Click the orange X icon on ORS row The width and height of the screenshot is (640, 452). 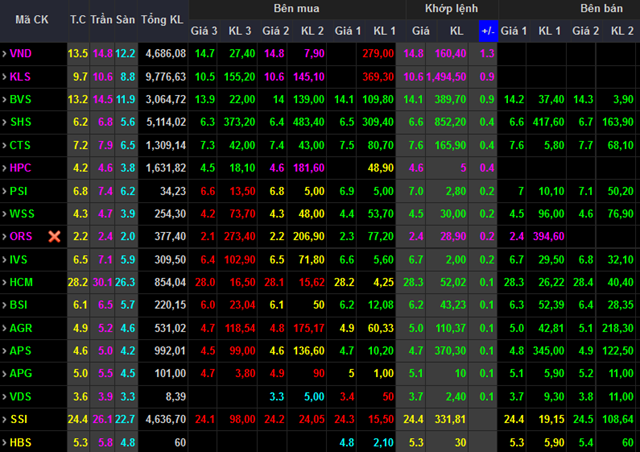tap(55, 236)
